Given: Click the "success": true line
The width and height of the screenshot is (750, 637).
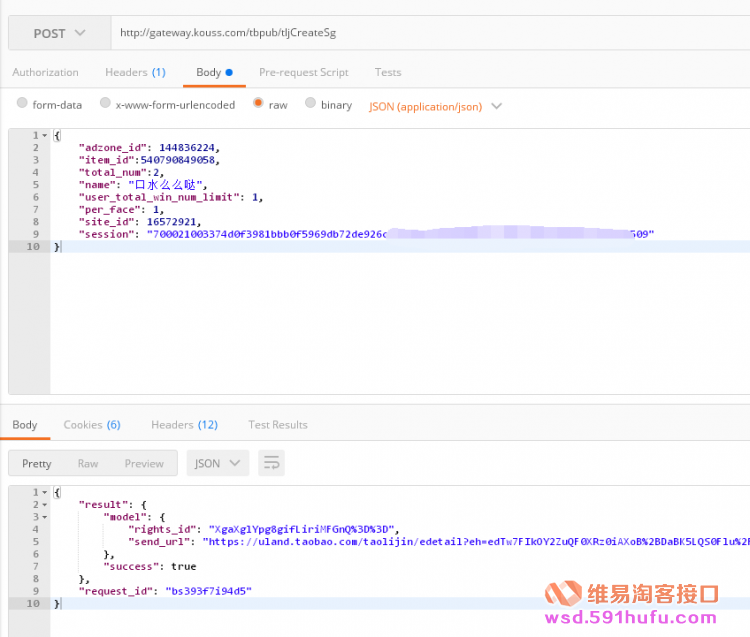Looking at the screenshot, I should tap(150, 567).
